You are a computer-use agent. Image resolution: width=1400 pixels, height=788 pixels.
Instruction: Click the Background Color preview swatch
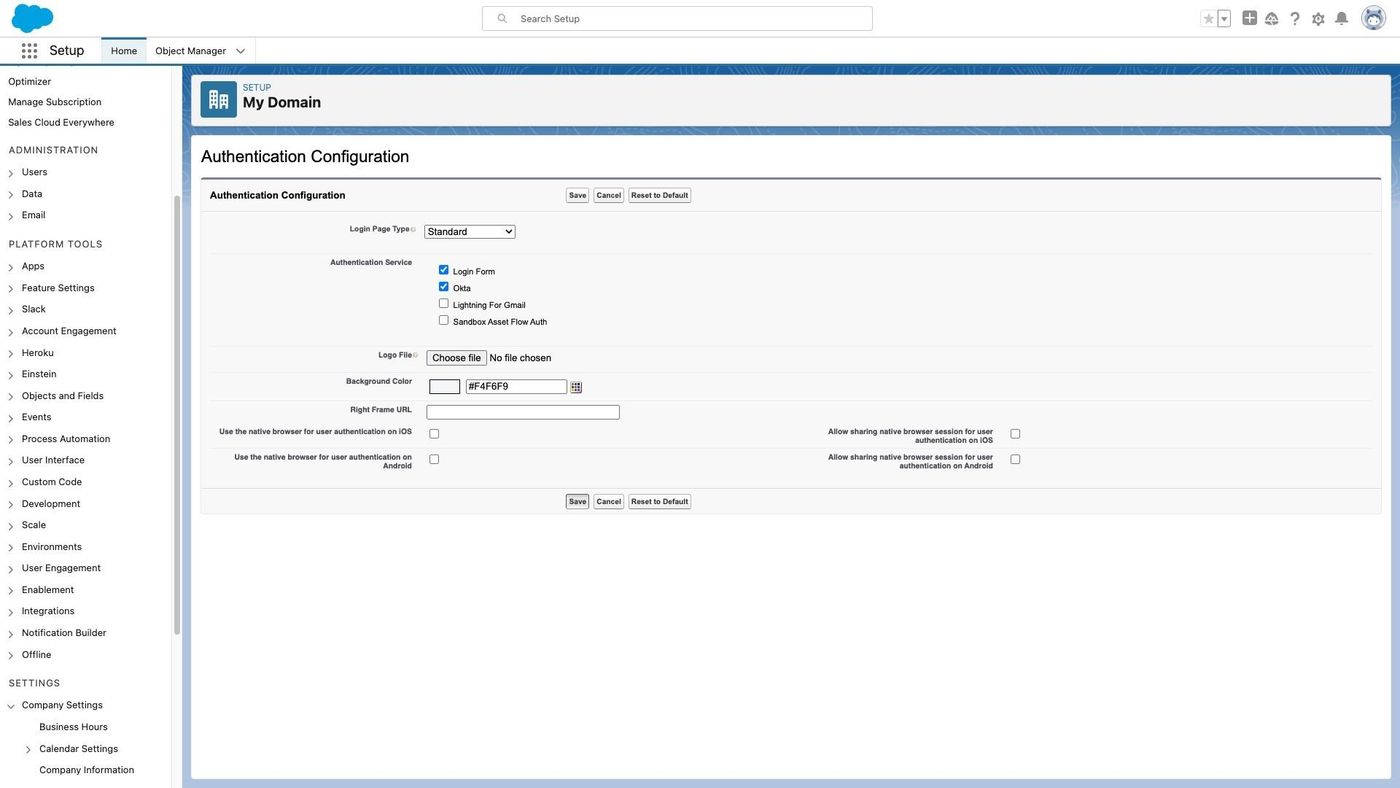(x=444, y=387)
